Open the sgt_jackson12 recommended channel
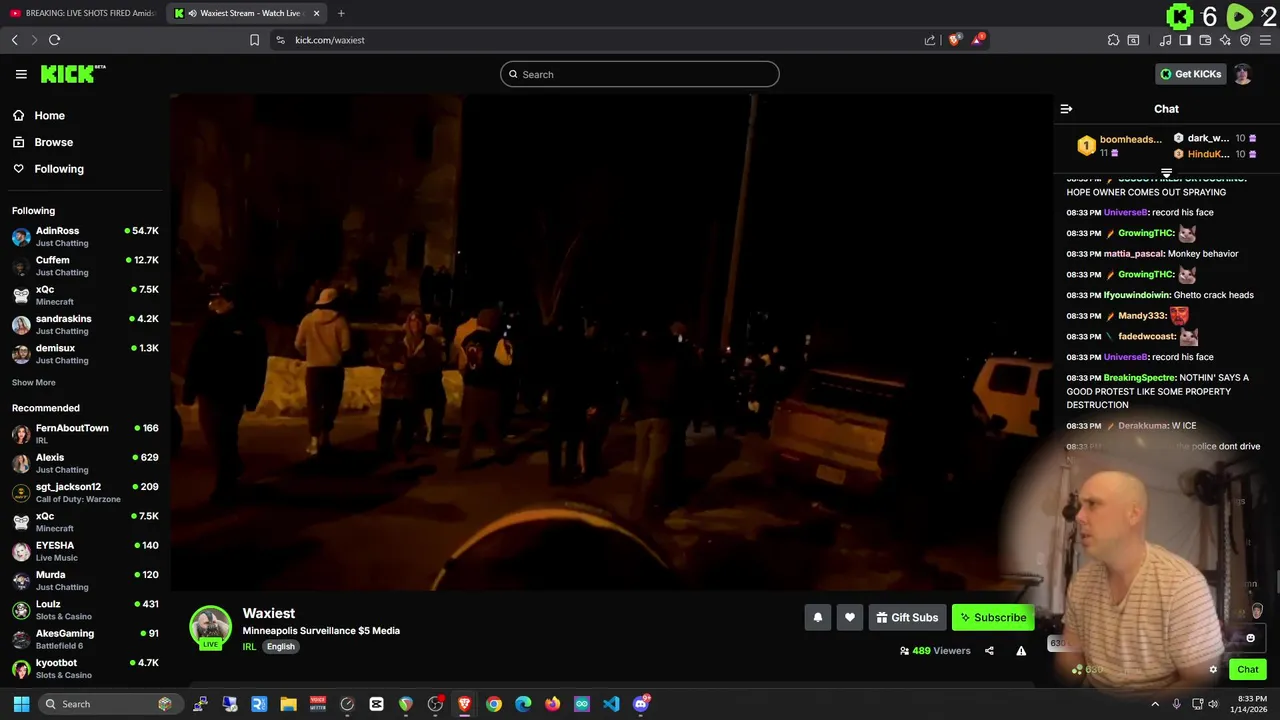 tap(85, 492)
